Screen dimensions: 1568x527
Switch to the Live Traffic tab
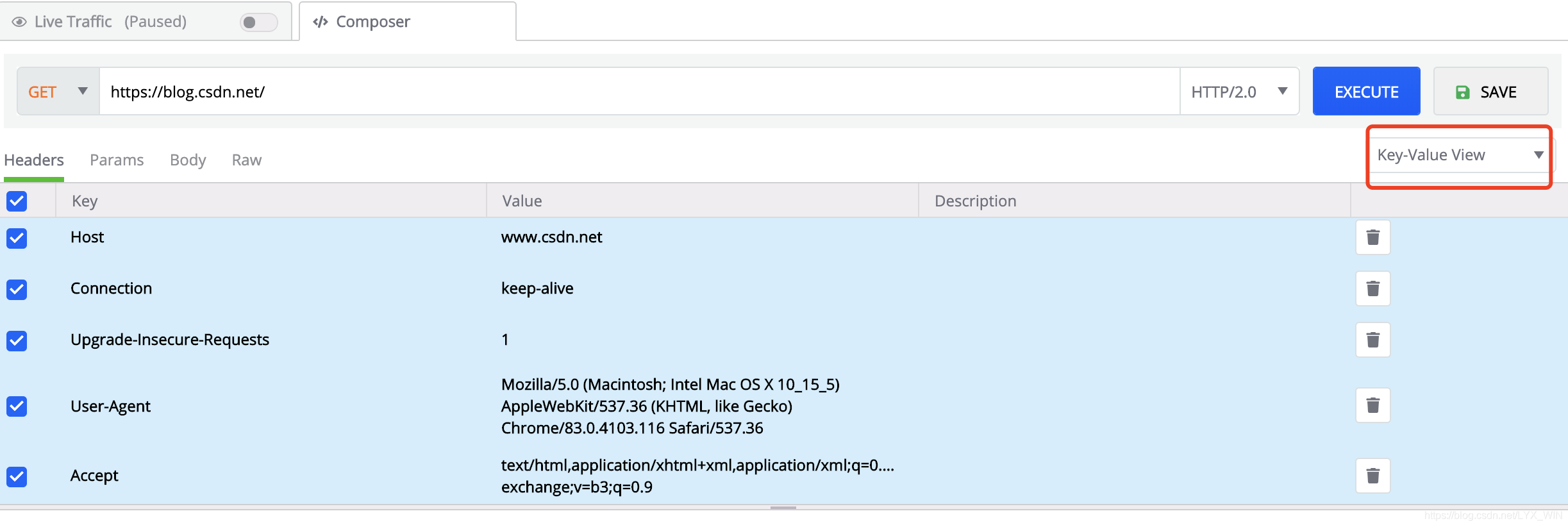coord(146,22)
